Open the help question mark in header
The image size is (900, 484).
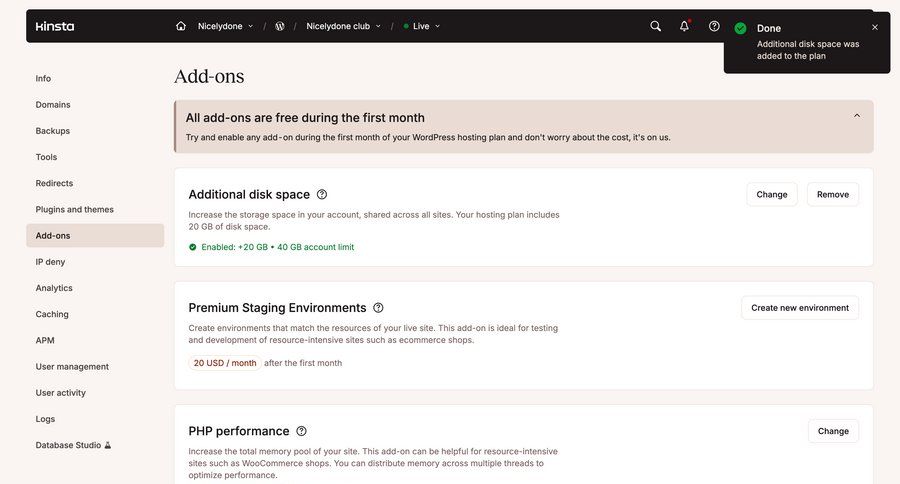tap(714, 26)
